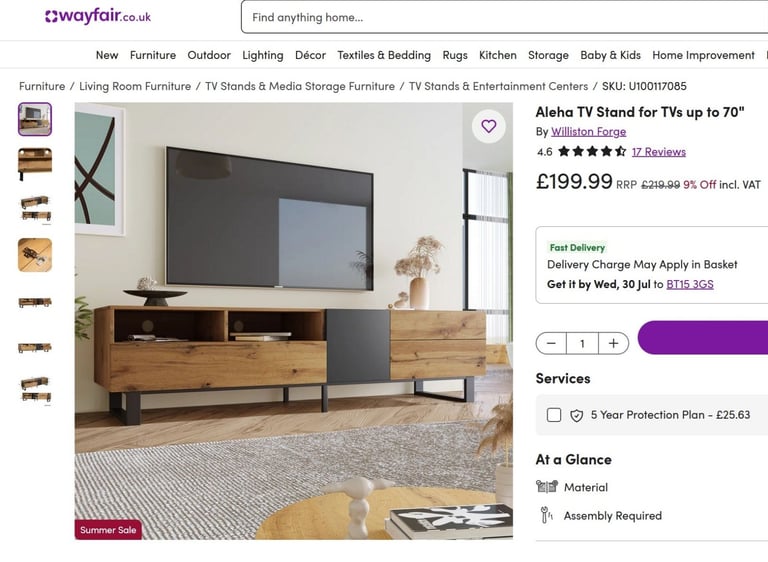Open the Textiles & Bedding menu
768x562 pixels.
[384, 55]
